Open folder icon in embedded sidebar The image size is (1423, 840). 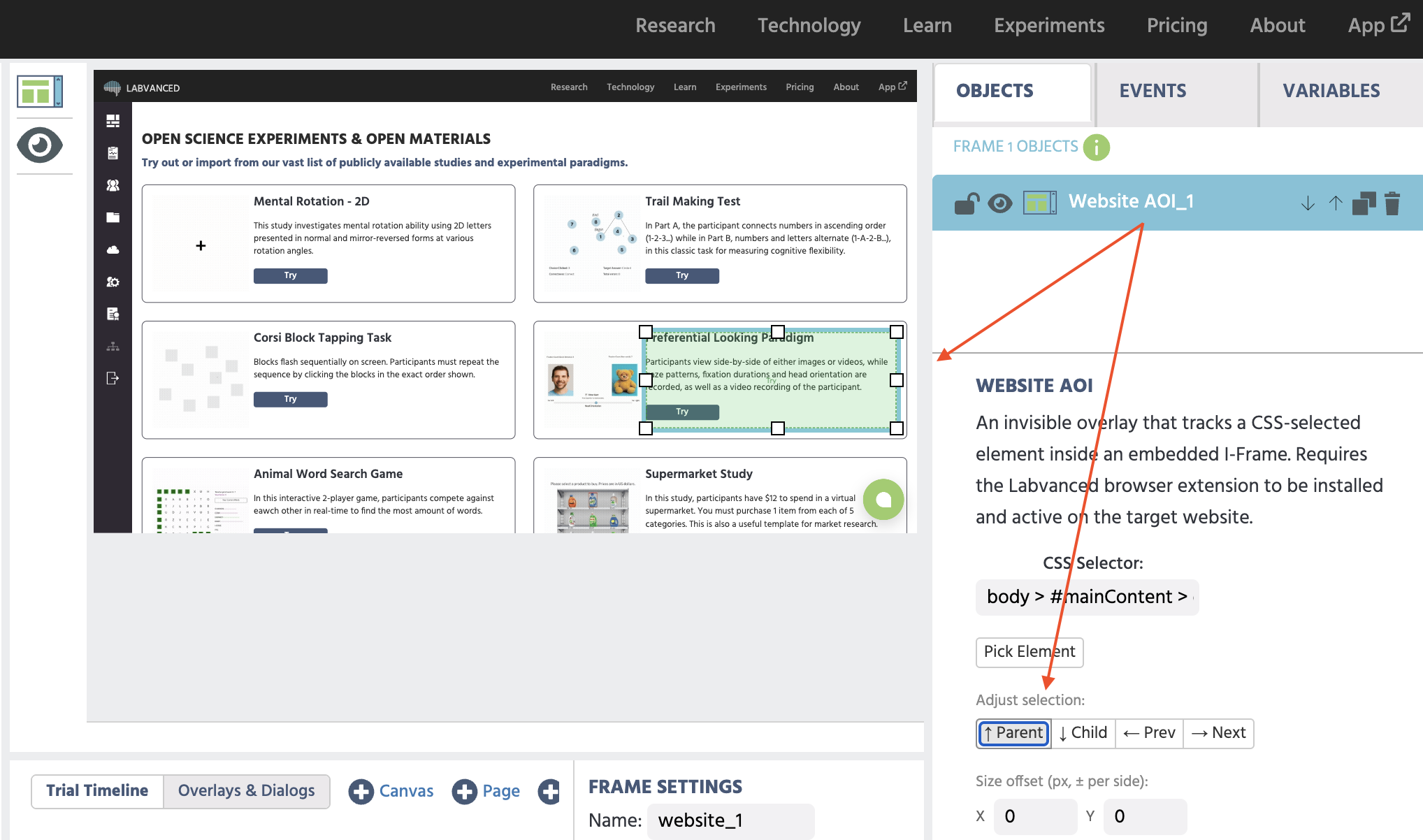tap(113, 217)
